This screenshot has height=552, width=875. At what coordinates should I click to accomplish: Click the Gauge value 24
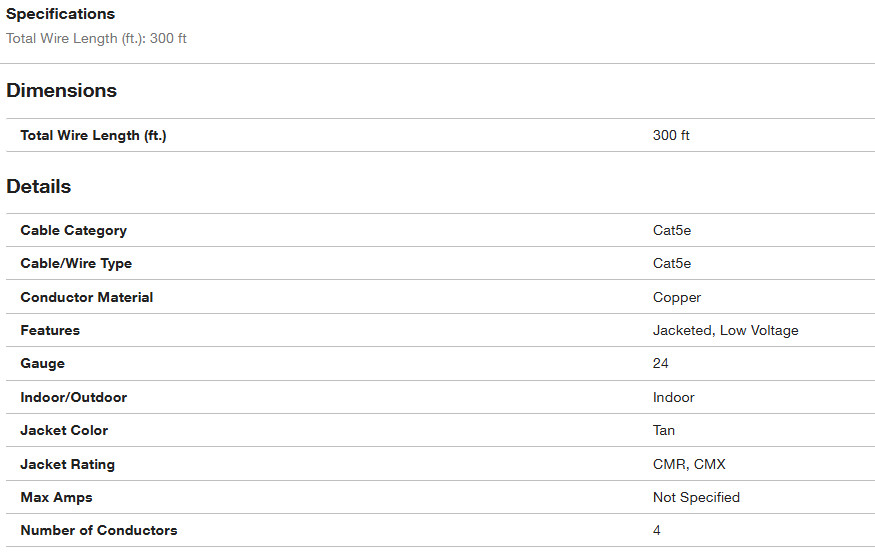[x=661, y=363]
